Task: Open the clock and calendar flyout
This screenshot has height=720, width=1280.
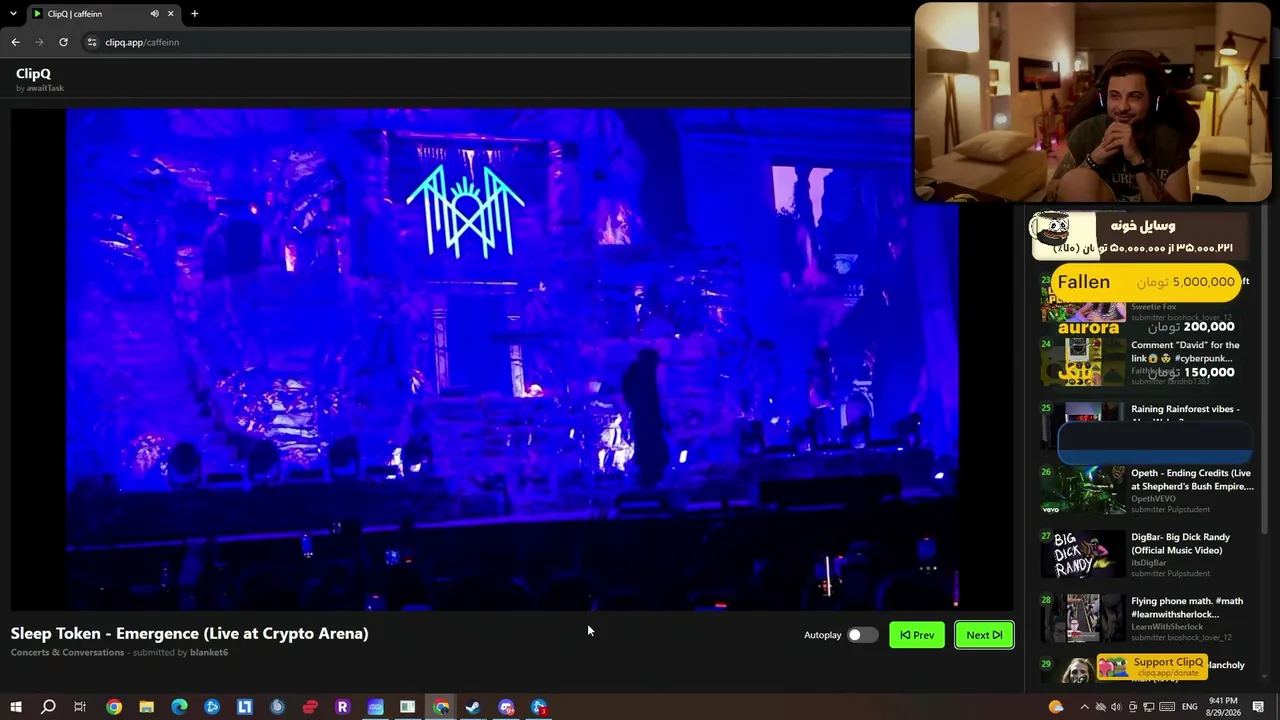Action: (x=1223, y=707)
